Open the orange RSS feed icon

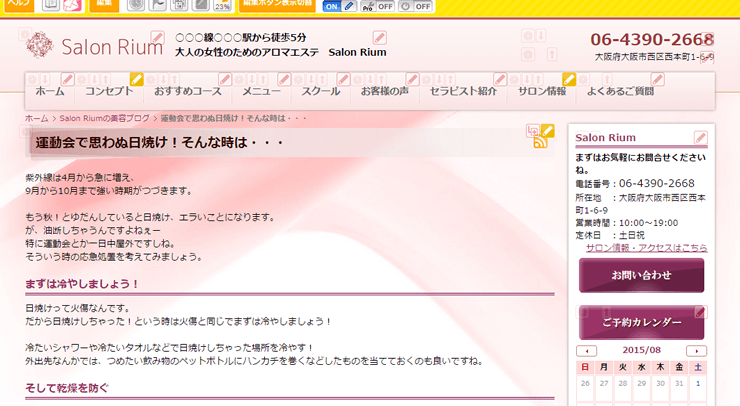click(x=540, y=142)
